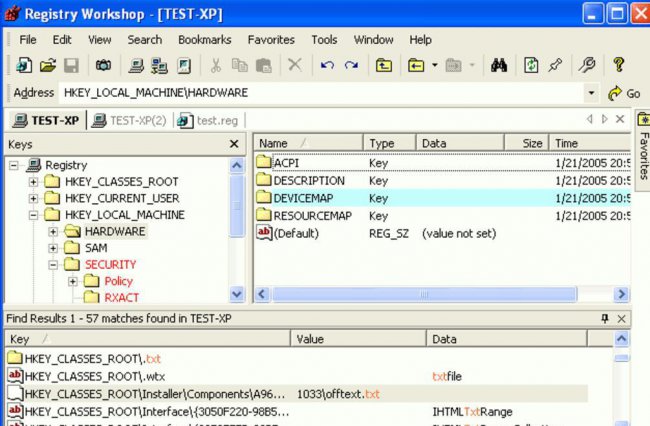Refresh the registry view icon
The image size is (650, 426).
(x=531, y=65)
